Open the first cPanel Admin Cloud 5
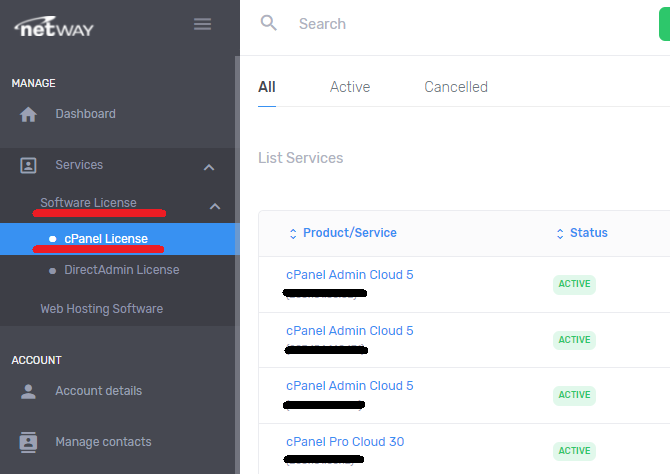Screen dimensions: 670x474 pyautogui.click(x=349, y=275)
